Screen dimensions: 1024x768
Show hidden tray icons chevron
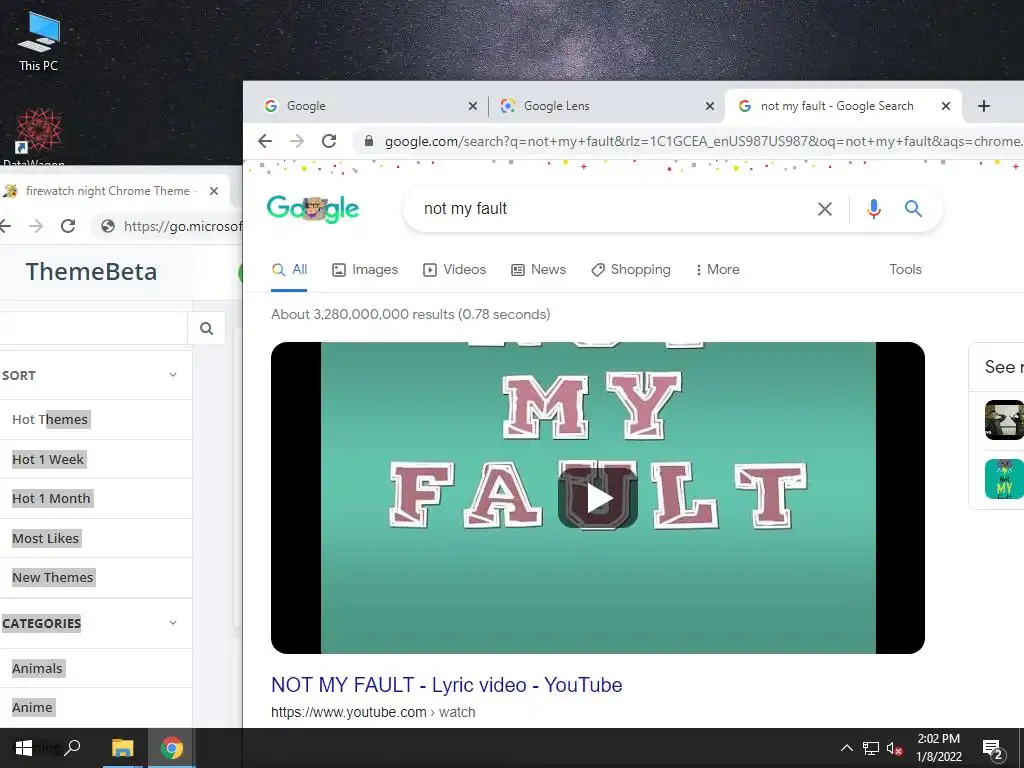click(x=846, y=748)
